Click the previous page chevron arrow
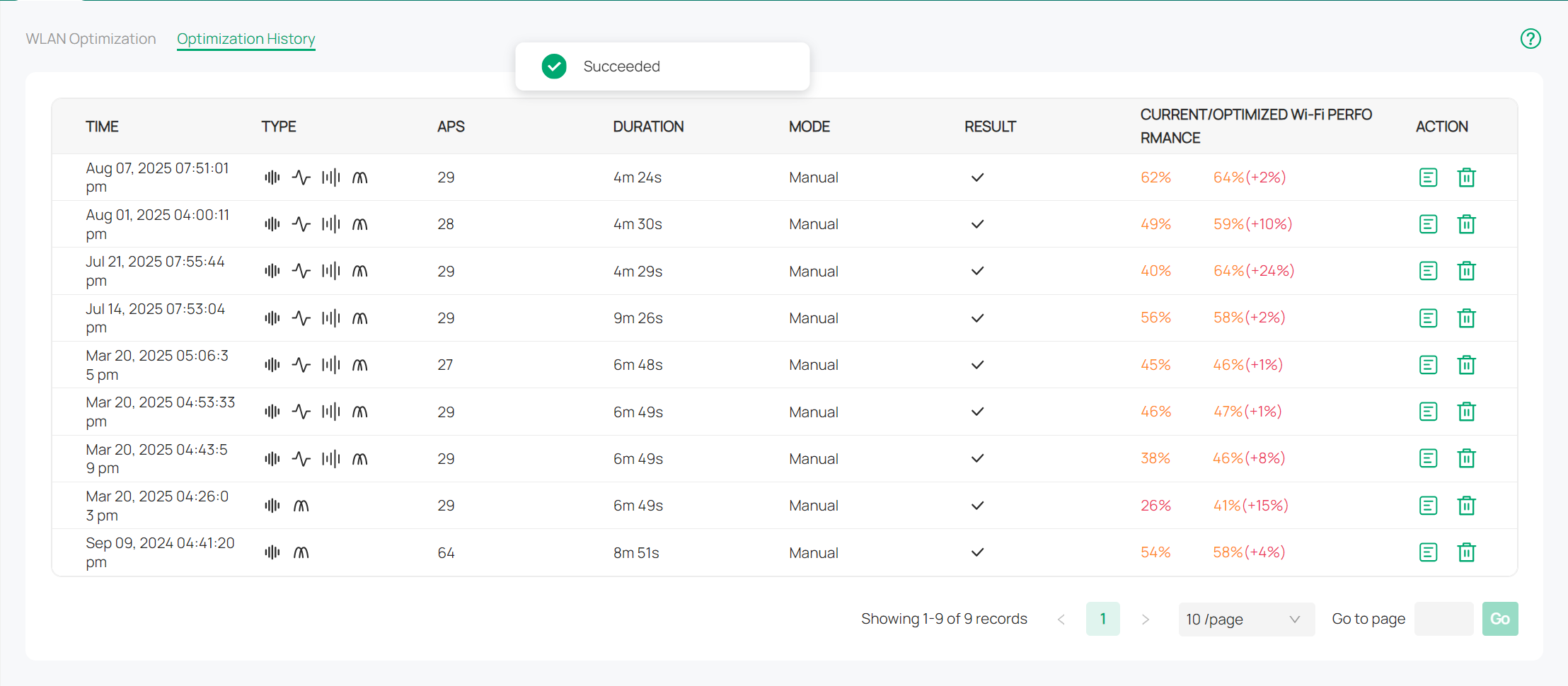Viewport: 1568px width, 686px height. [x=1061, y=619]
